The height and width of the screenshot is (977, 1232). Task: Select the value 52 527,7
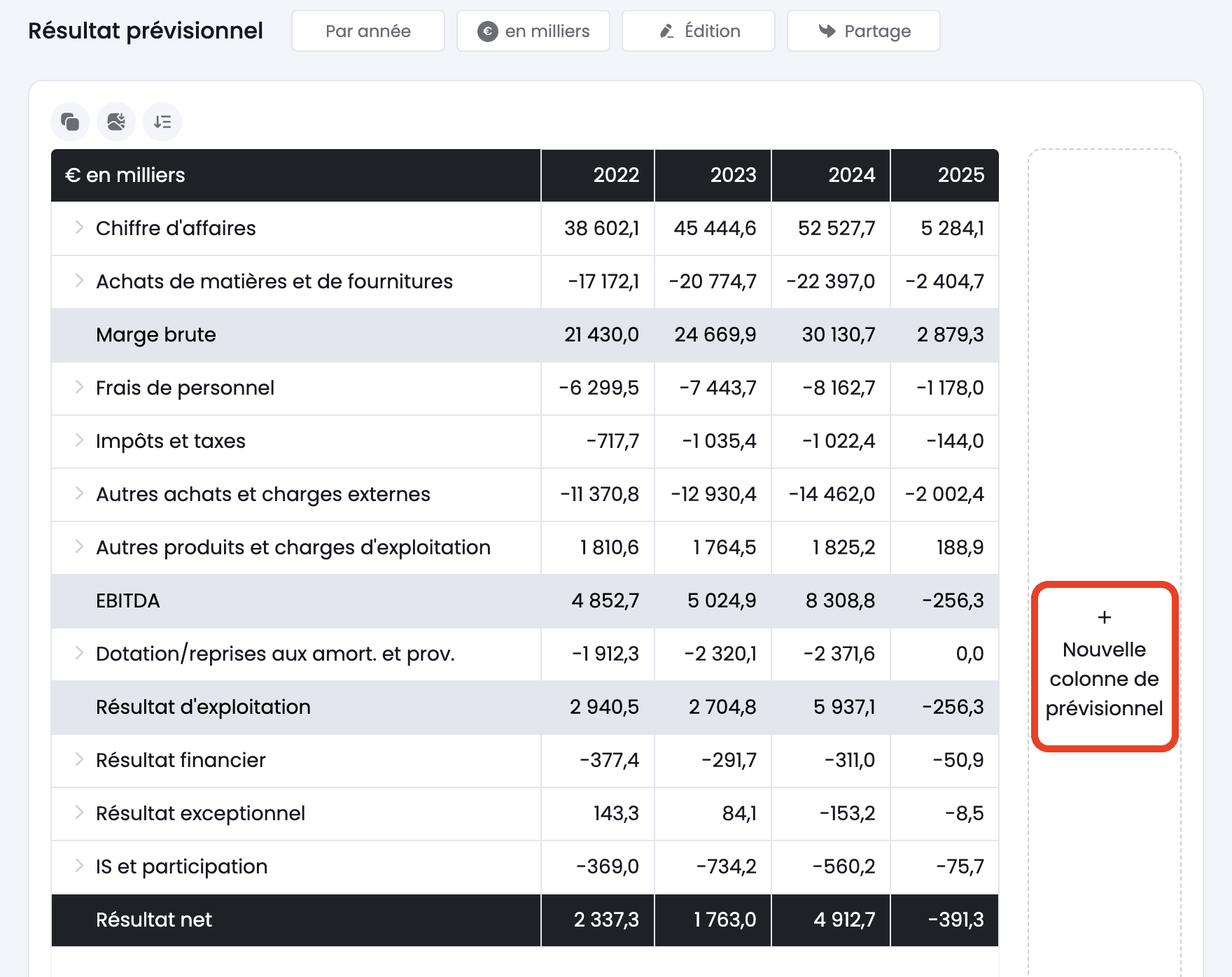click(836, 228)
